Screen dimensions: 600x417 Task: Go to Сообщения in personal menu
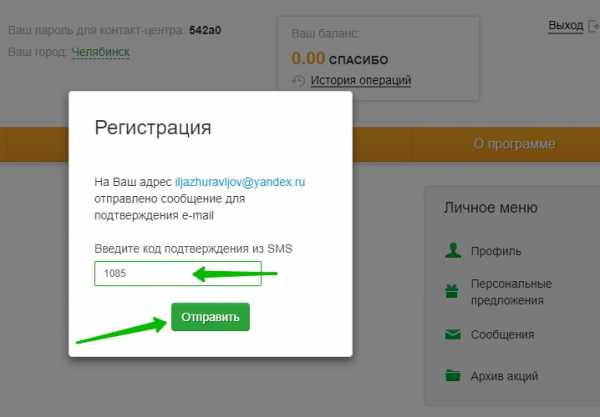[x=503, y=335]
